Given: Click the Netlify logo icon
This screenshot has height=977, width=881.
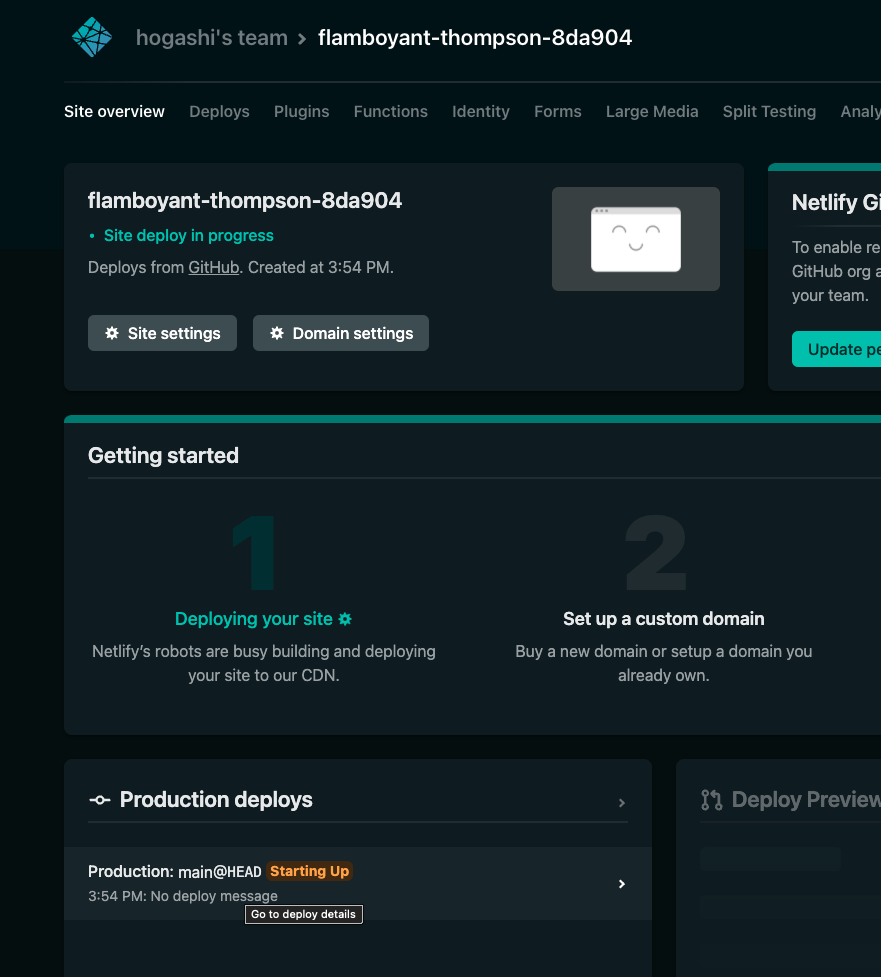Looking at the screenshot, I should click(x=92, y=37).
